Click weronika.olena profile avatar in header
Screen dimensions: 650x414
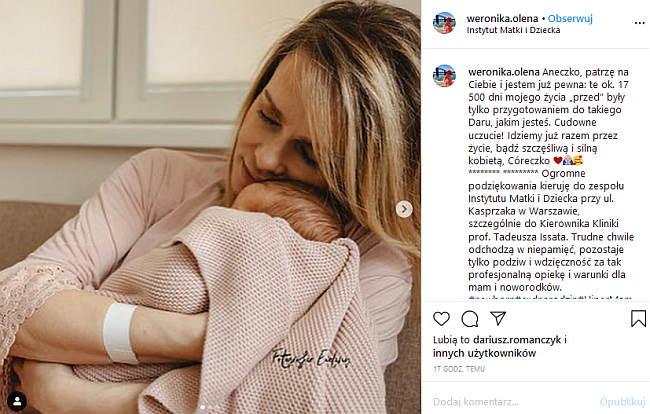tap(444, 23)
